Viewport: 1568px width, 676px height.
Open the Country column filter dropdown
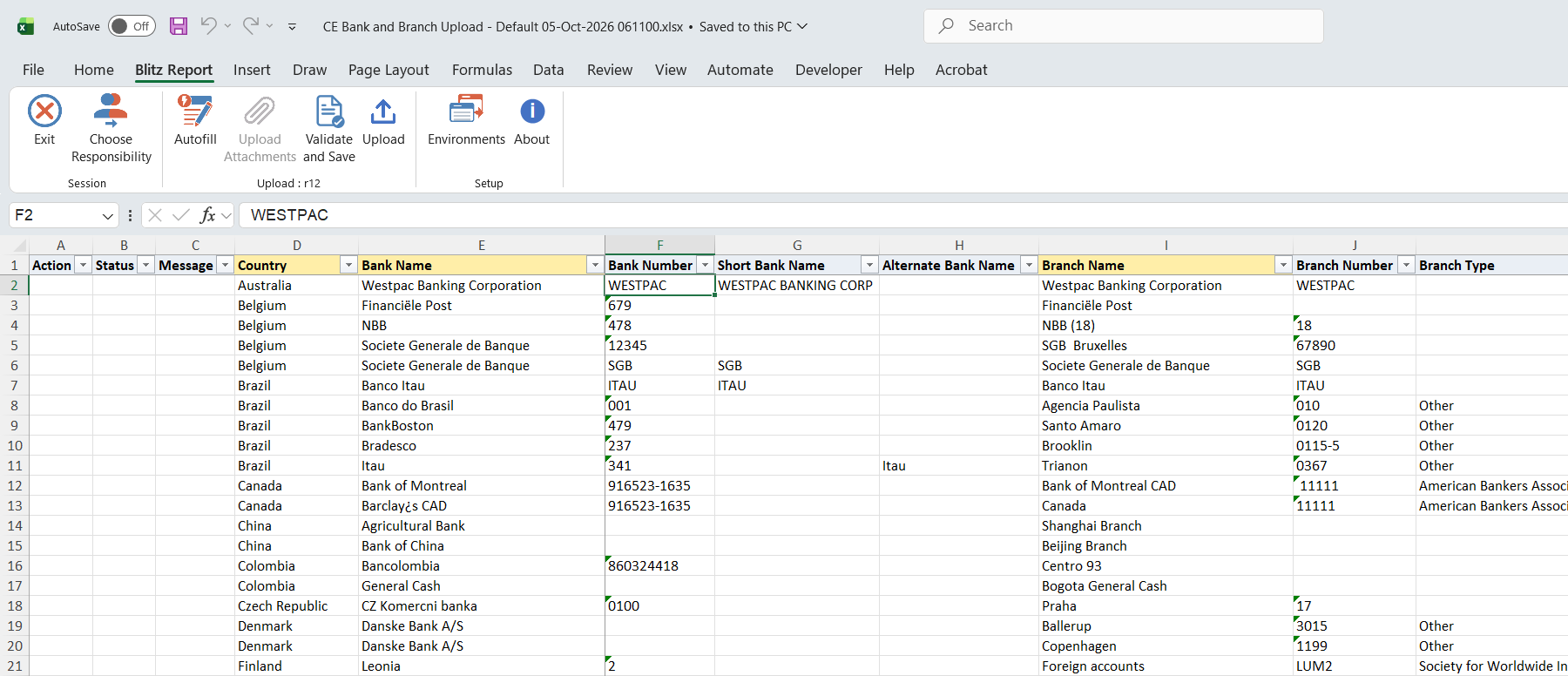coord(348,266)
